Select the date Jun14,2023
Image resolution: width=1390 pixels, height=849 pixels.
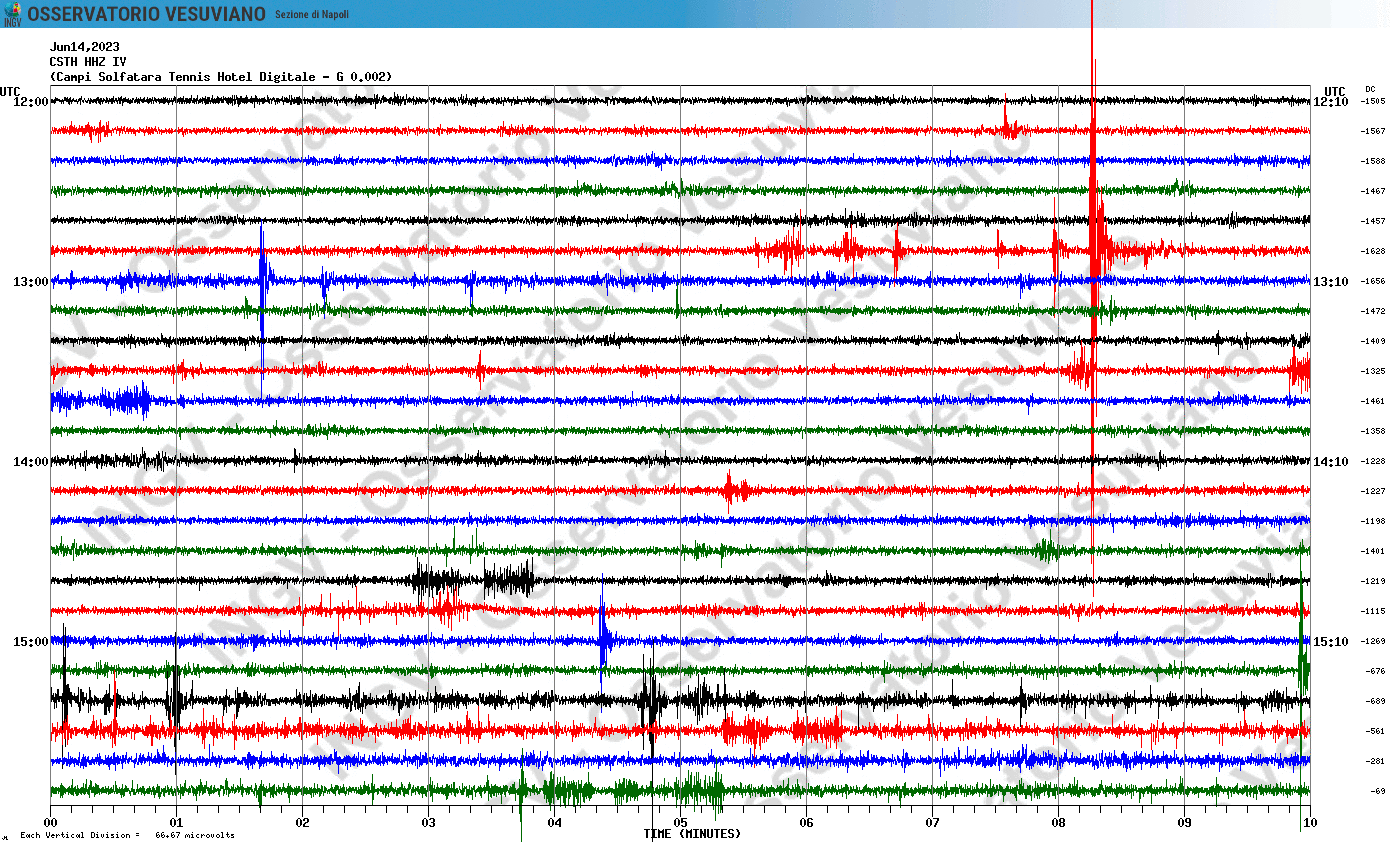tap(85, 46)
